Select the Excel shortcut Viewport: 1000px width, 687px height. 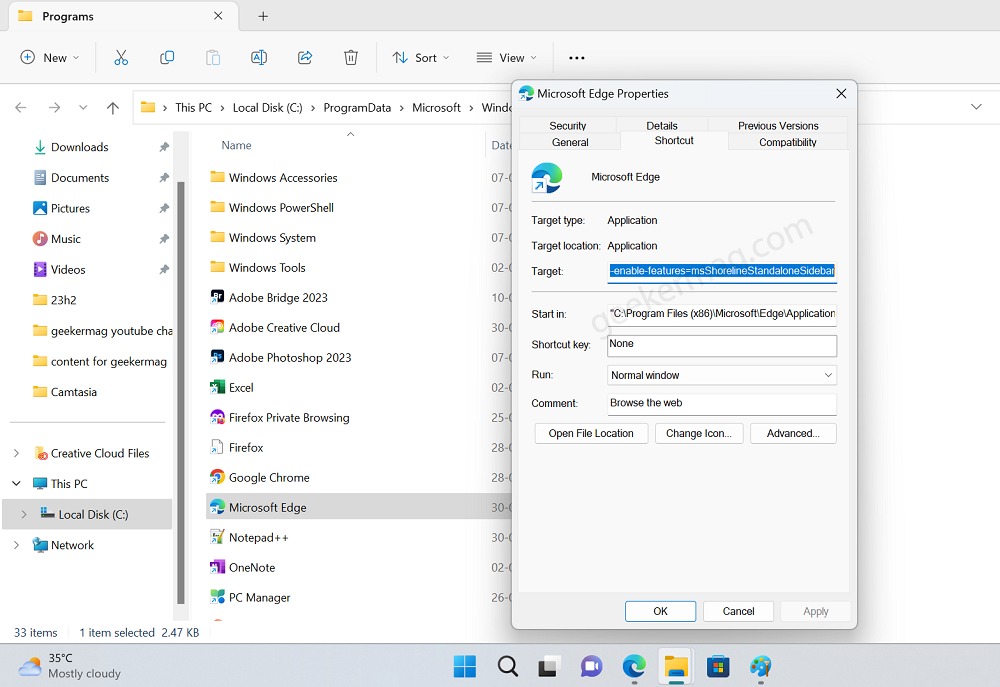point(241,387)
